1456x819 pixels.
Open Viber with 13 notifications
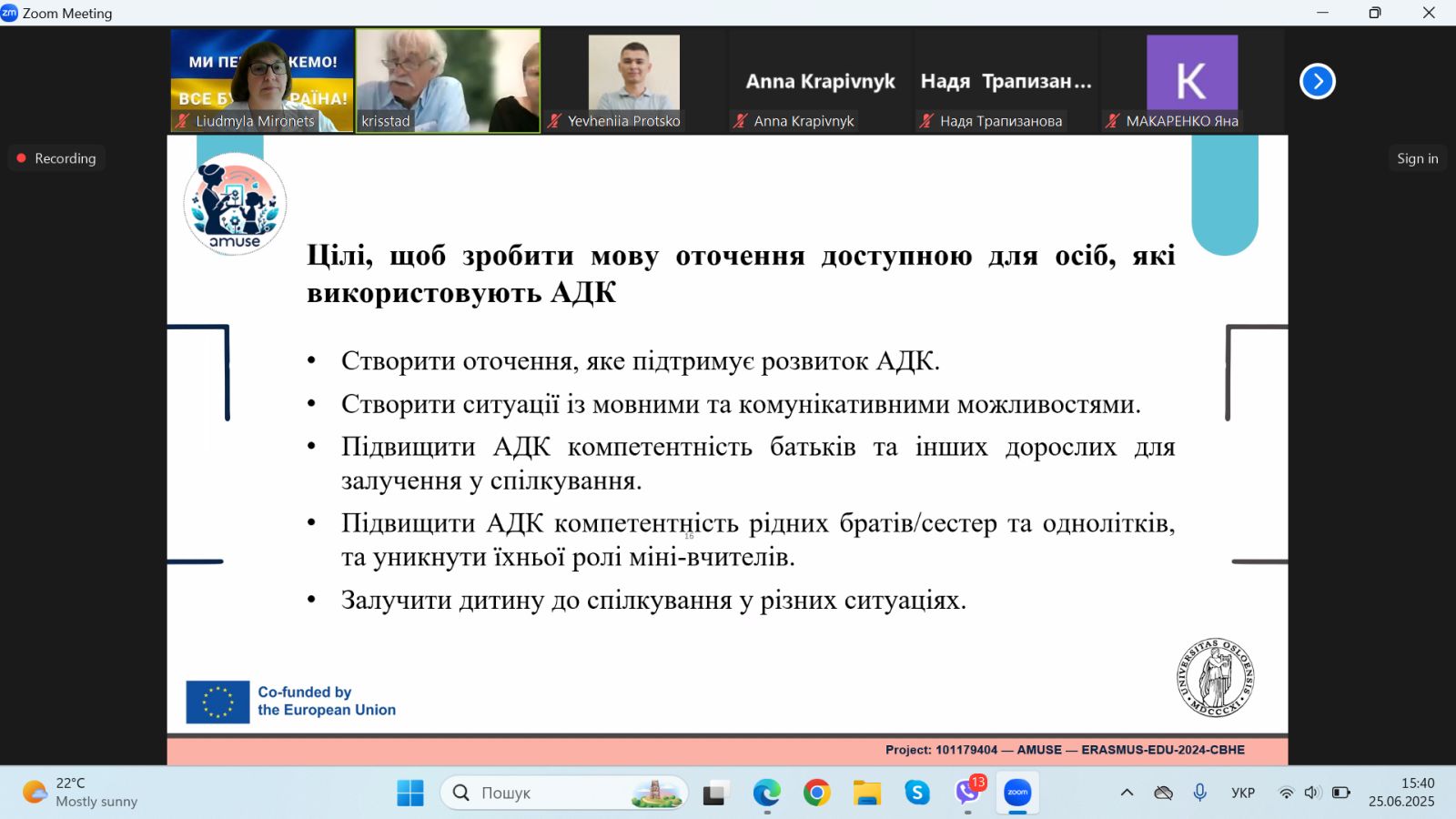coord(968,792)
